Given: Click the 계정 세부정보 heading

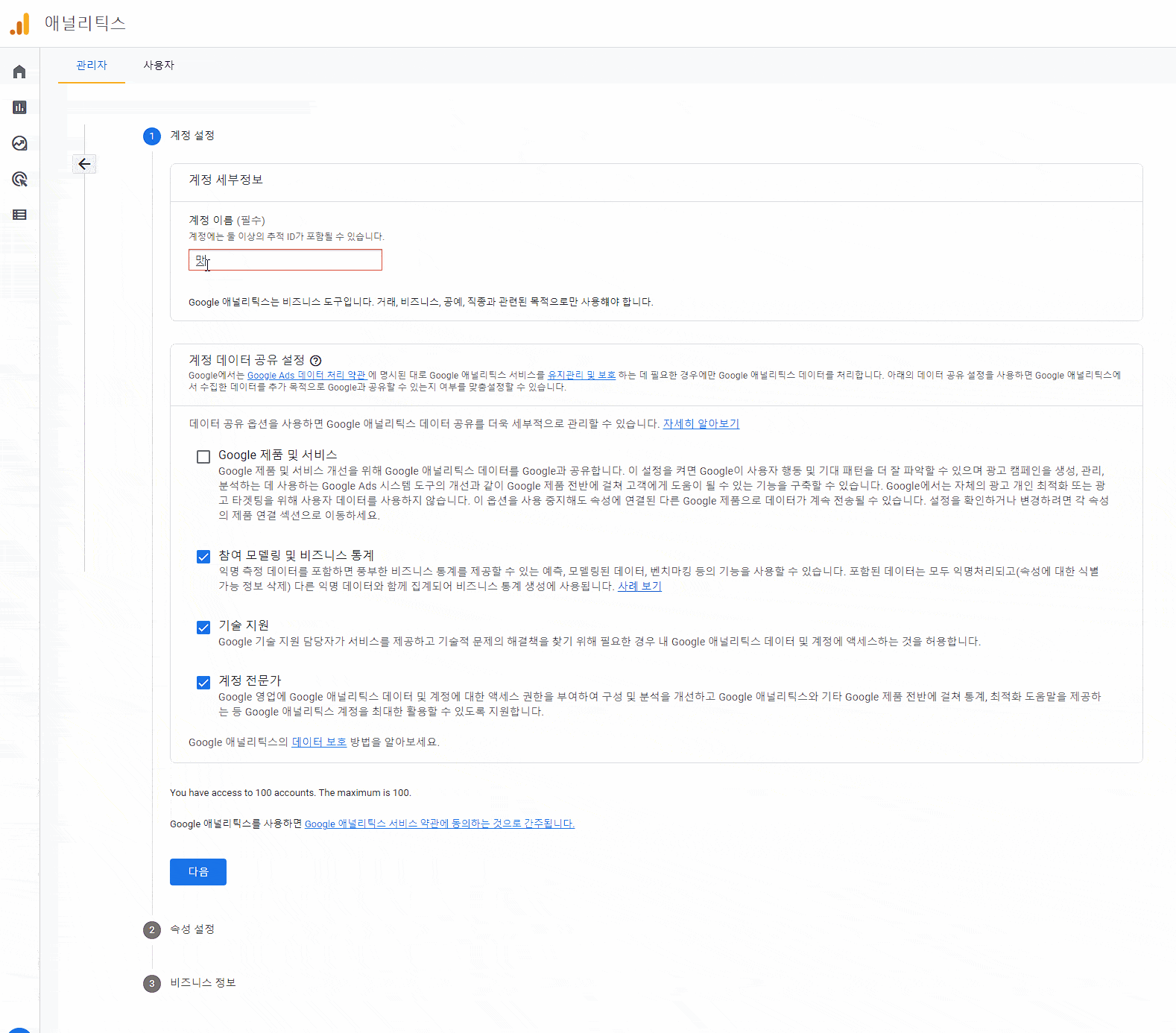Looking at the screenshot, I should (226, 180).
